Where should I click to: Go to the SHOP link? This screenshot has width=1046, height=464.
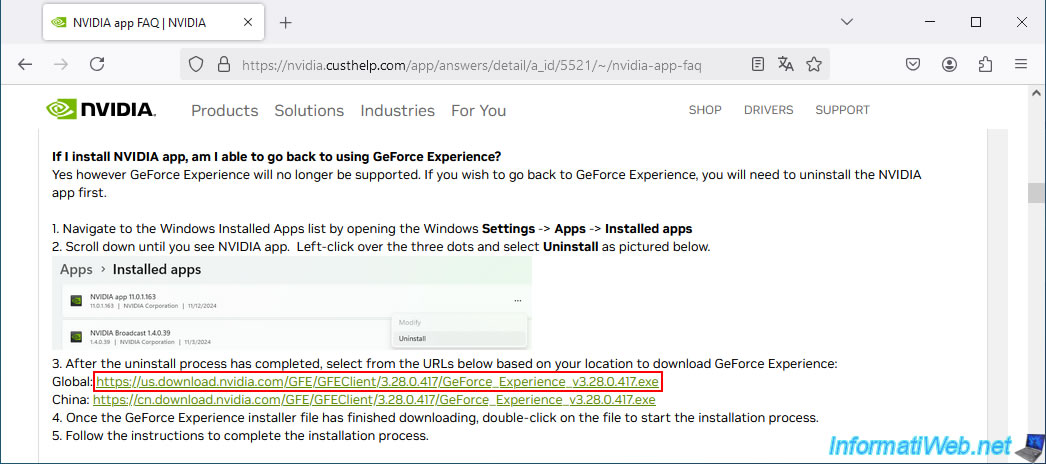point(705,110)
